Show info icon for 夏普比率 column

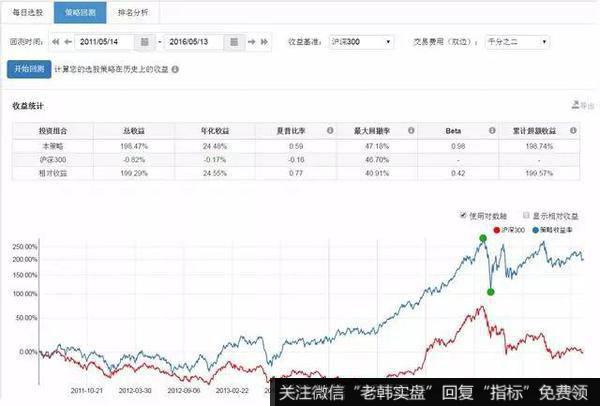[x=330, y=130]
